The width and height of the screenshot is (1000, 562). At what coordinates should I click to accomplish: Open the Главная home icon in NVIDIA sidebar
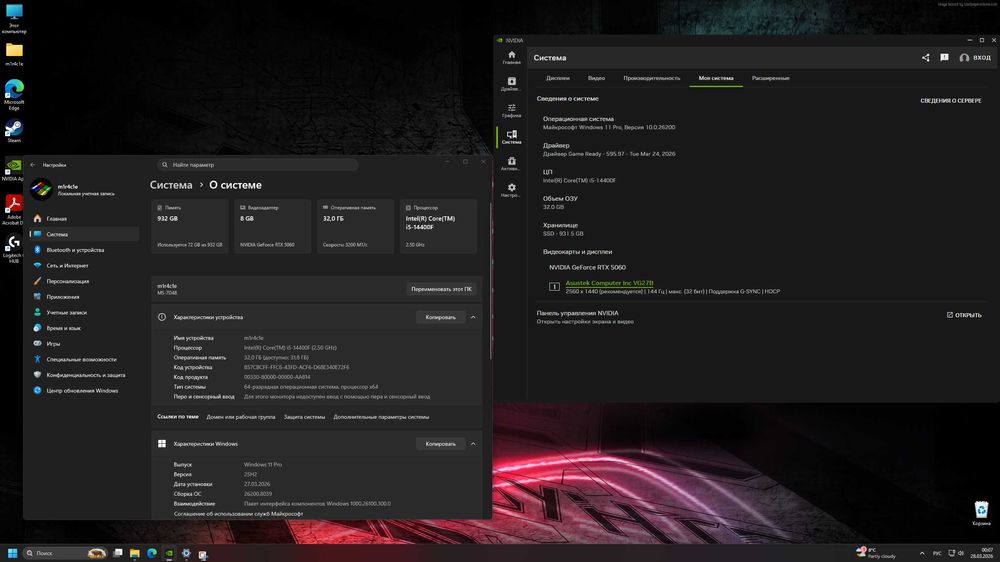511,57
